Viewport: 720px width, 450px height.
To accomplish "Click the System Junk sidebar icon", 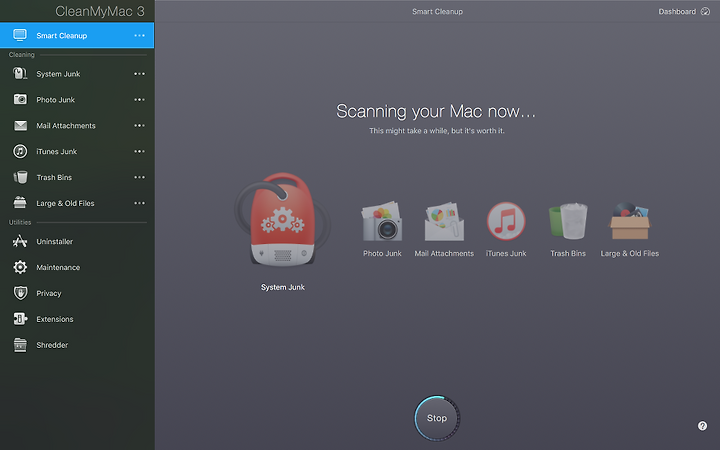I will point(20,73).
